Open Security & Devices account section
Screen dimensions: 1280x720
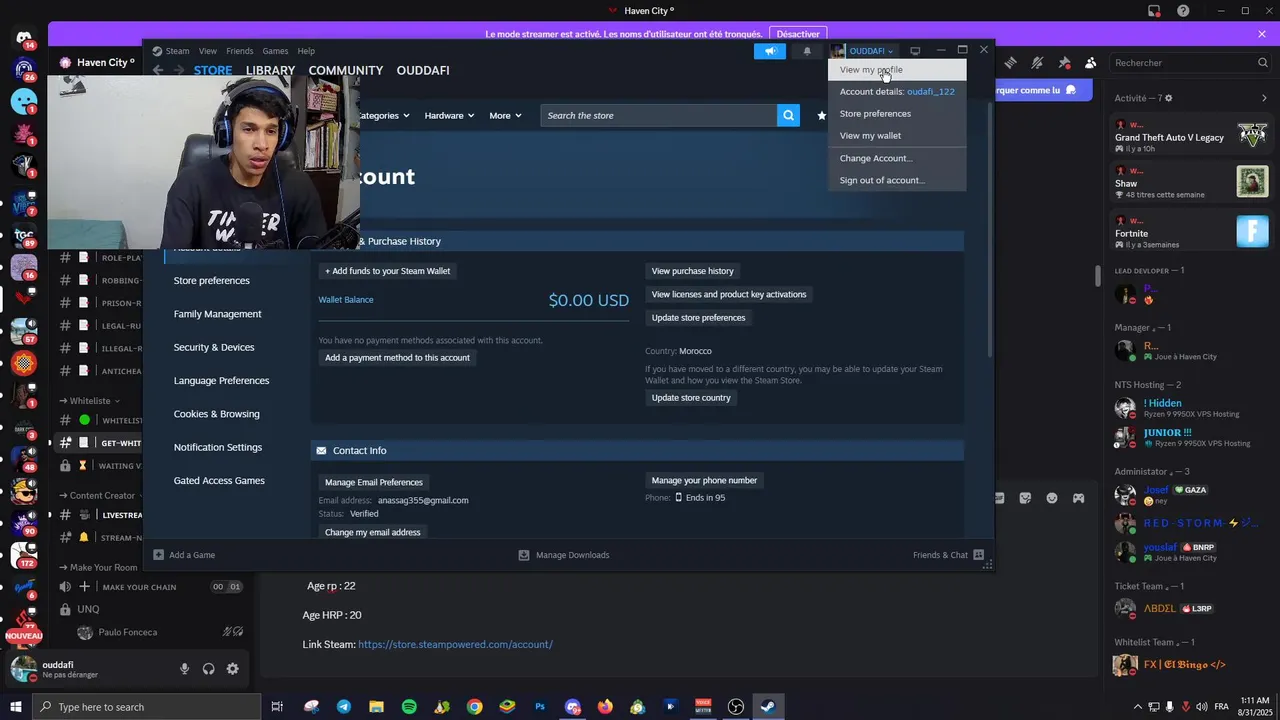pyautogui.click(x=214, y=347)
